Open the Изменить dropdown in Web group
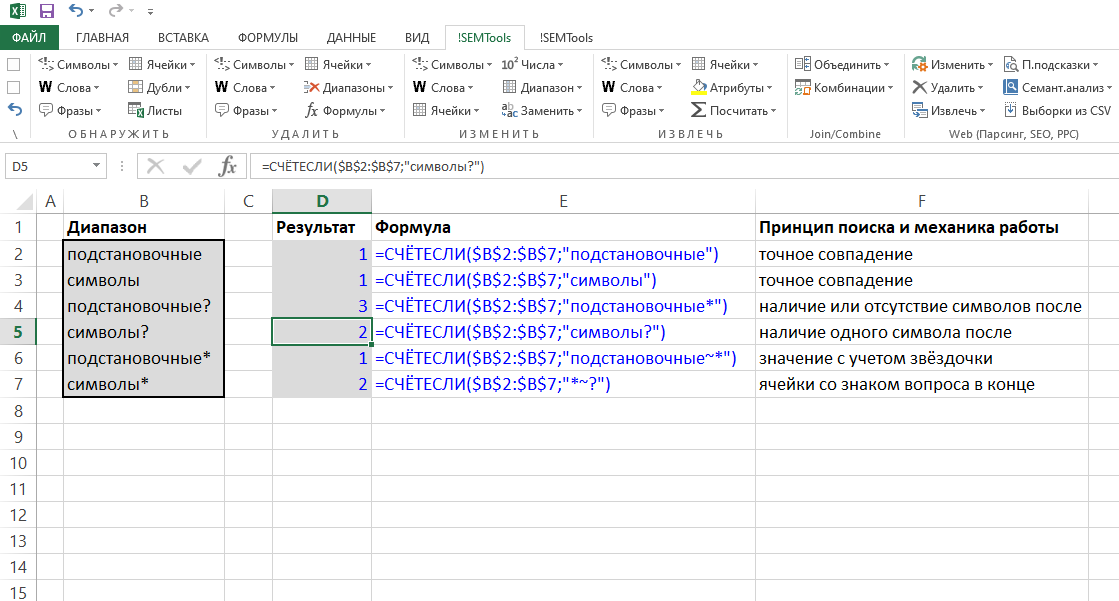1119x601 pixels. [953, 64]
